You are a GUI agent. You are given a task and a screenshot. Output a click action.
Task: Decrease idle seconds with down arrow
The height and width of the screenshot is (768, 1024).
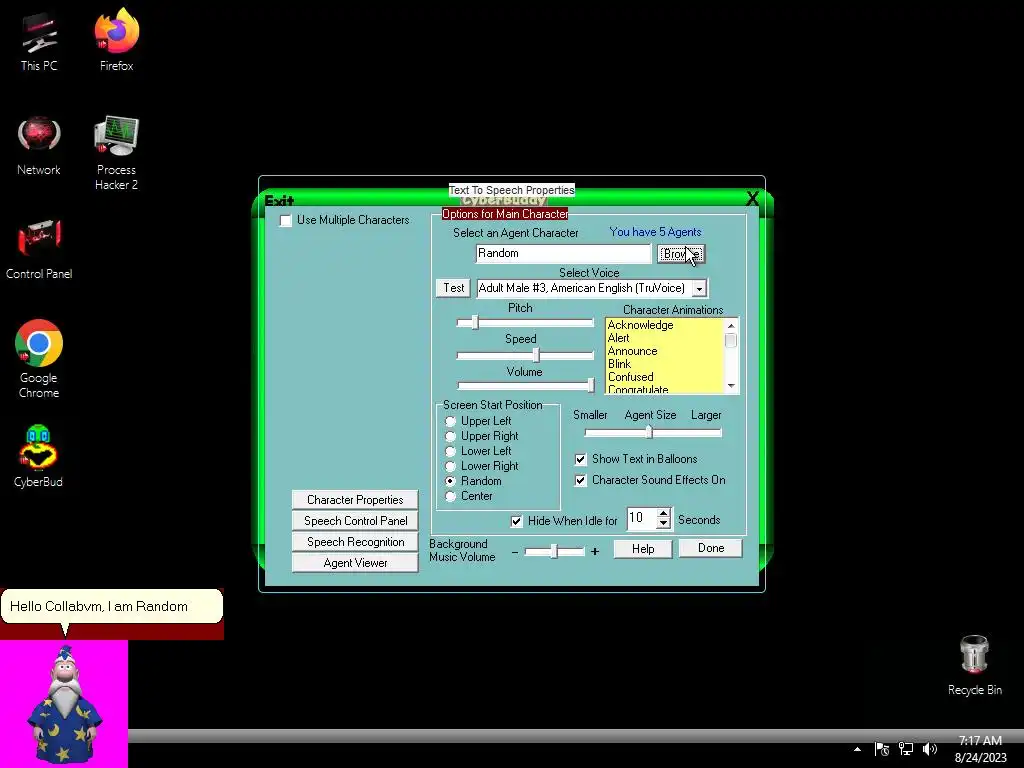(664, 523)
